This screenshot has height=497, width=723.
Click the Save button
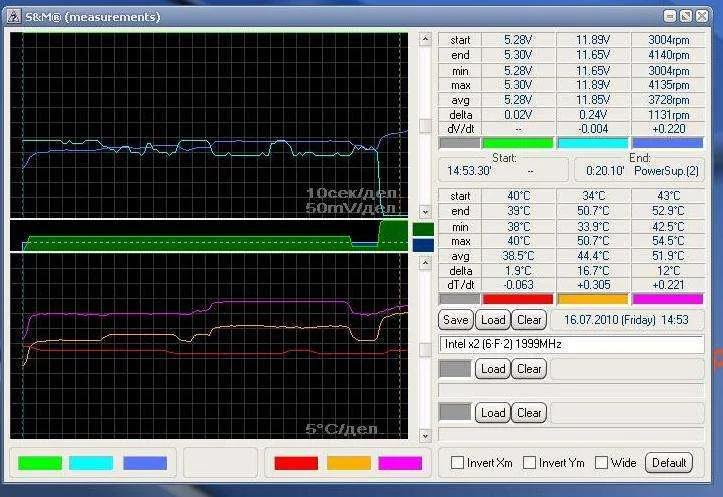click(456, 320)
